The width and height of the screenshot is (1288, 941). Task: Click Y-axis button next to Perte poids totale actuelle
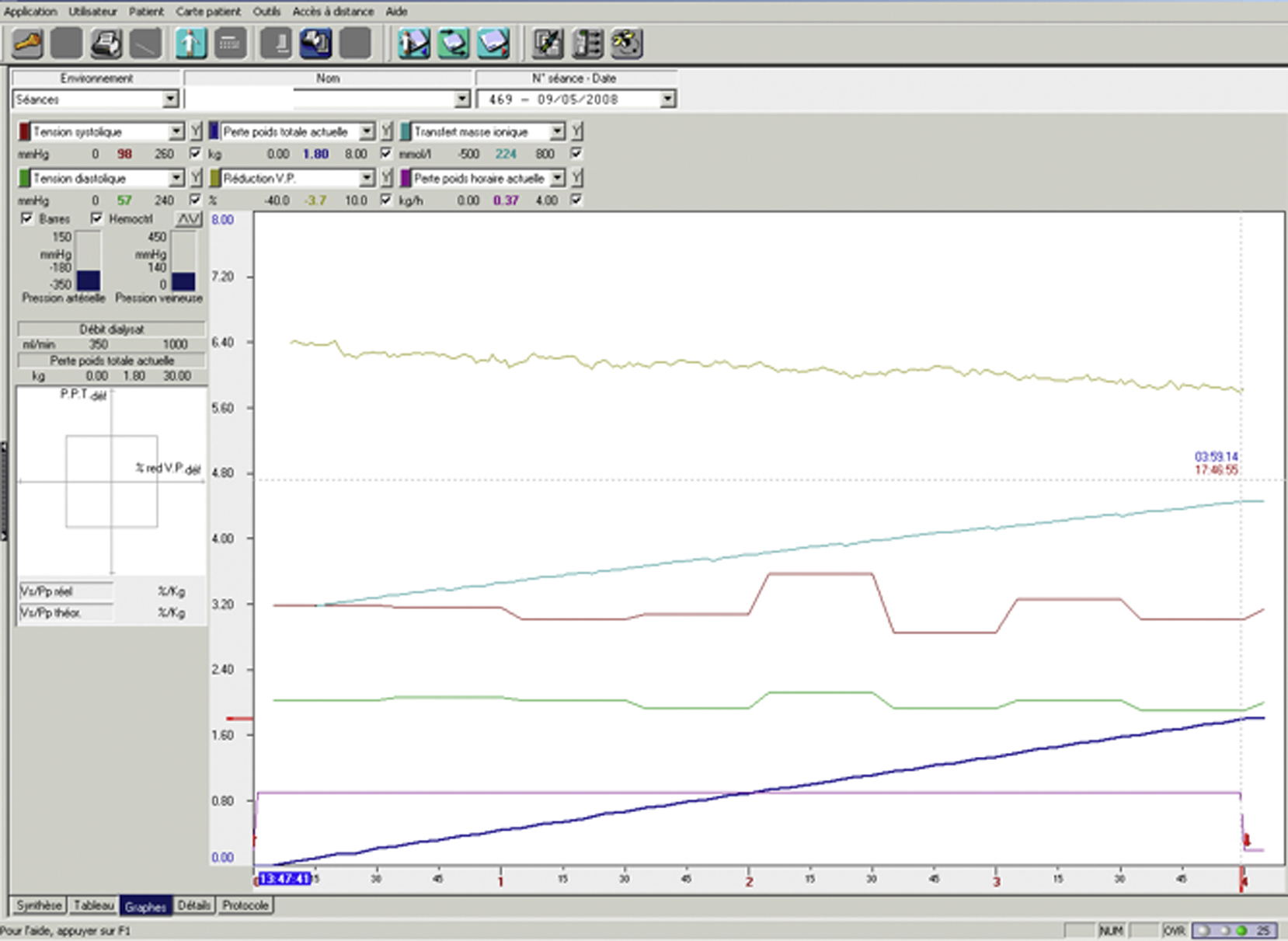pyautogui.click(x=386, y=131)
